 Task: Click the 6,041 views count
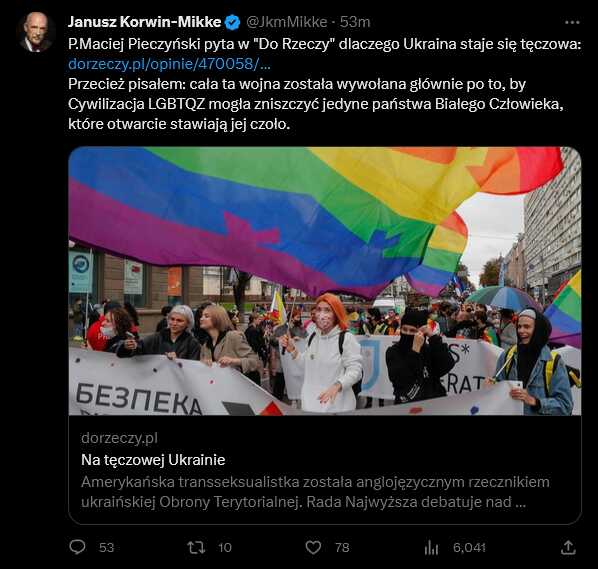tap(469, 548)
